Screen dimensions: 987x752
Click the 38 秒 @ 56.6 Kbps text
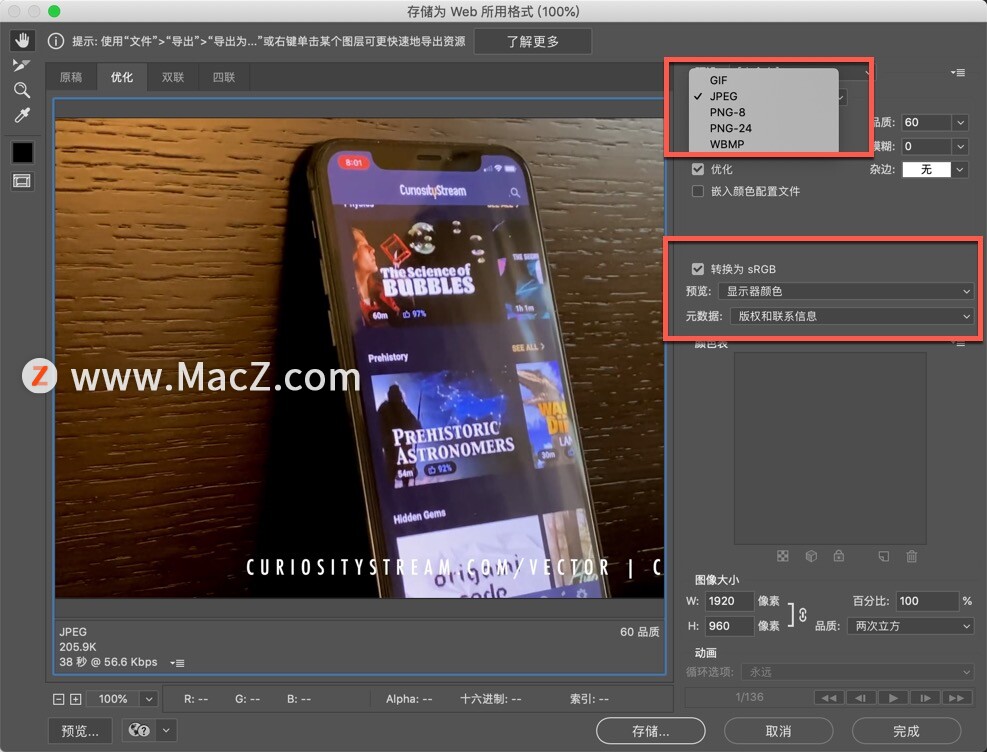(x=108, y=662)
